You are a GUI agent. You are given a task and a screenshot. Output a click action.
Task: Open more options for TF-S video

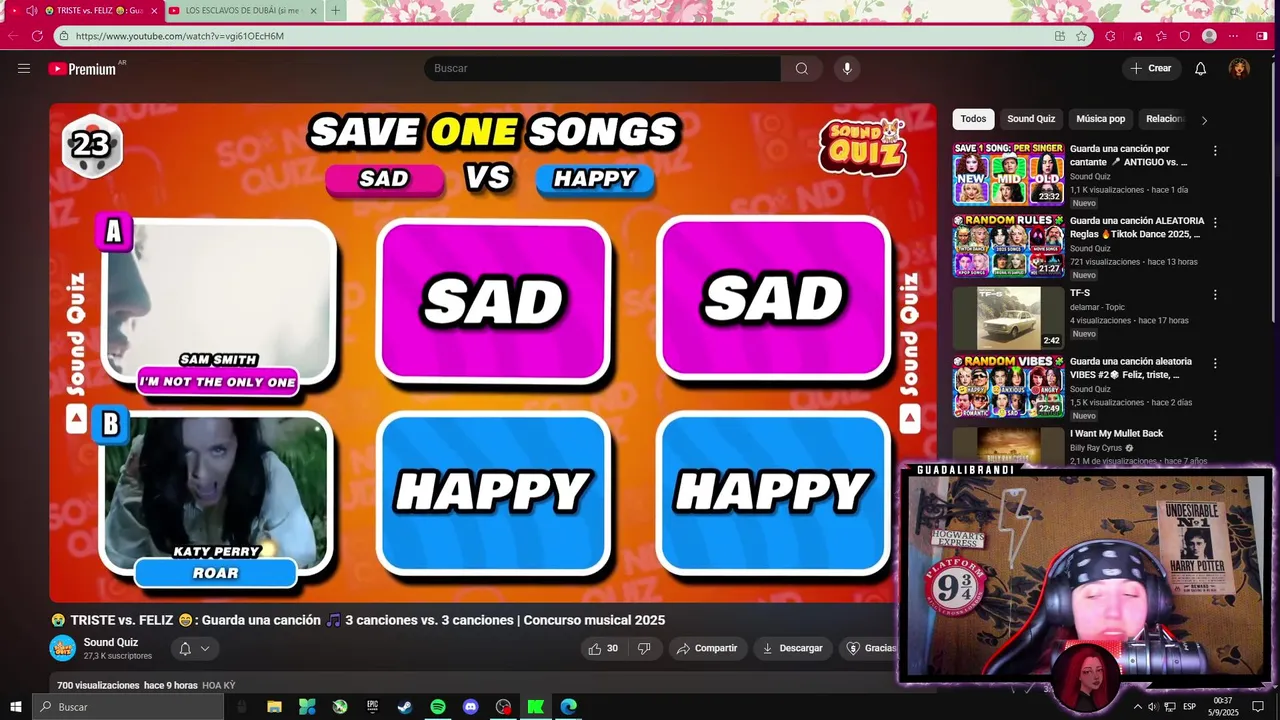pos(1215,295)
